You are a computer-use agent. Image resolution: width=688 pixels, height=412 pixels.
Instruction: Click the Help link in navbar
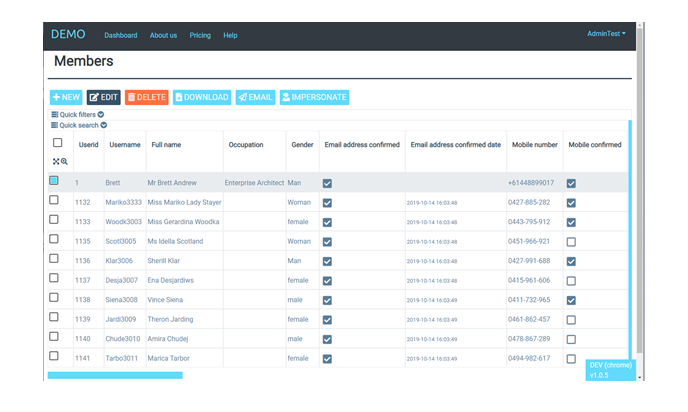click(x=230, y=35)
